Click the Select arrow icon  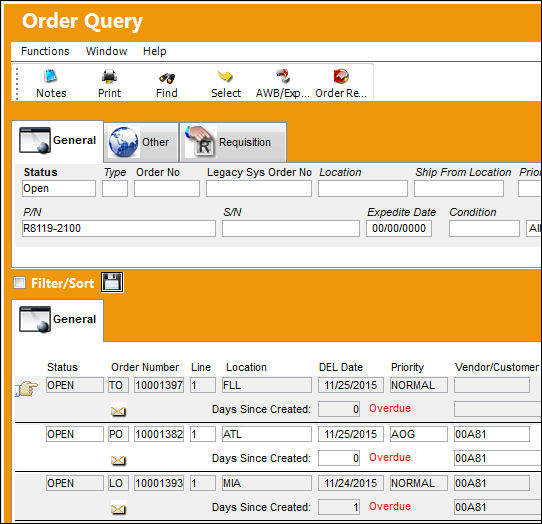[225, 76]
